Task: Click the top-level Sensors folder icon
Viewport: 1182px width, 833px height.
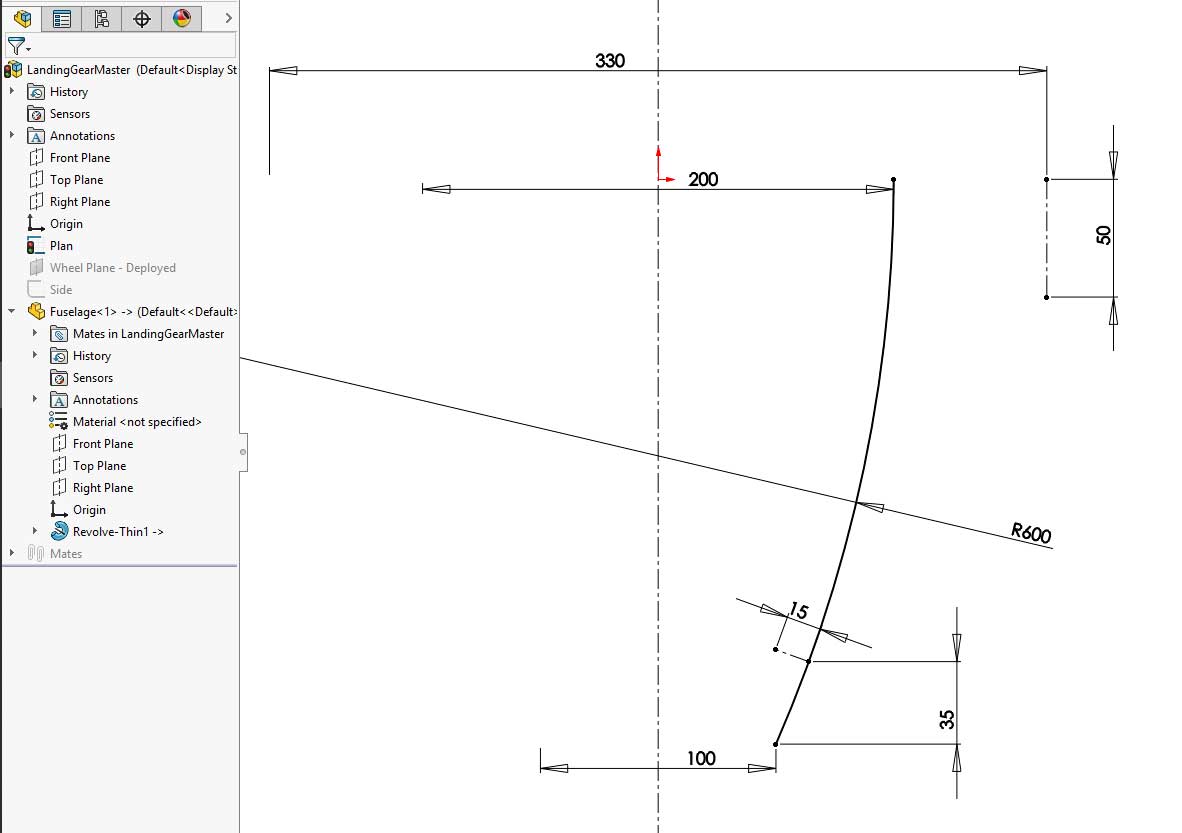Action: [x=35, y=114]
